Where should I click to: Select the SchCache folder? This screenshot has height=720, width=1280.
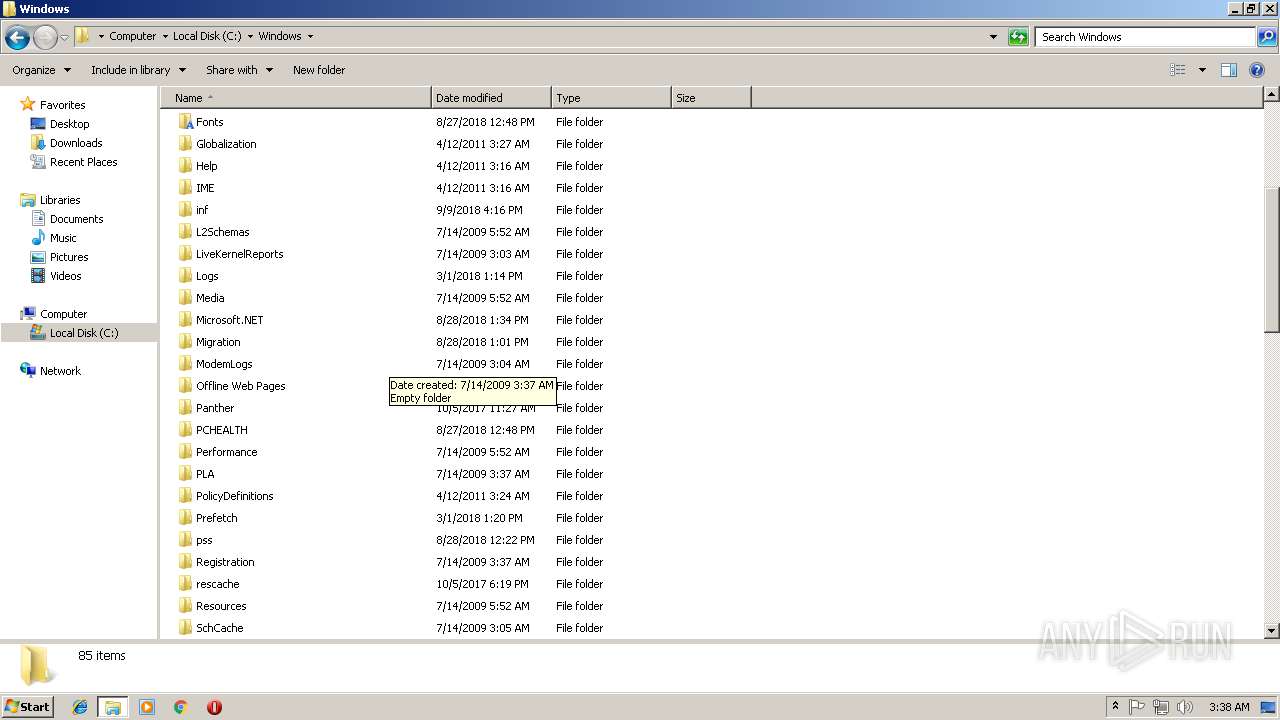[219, 628]
